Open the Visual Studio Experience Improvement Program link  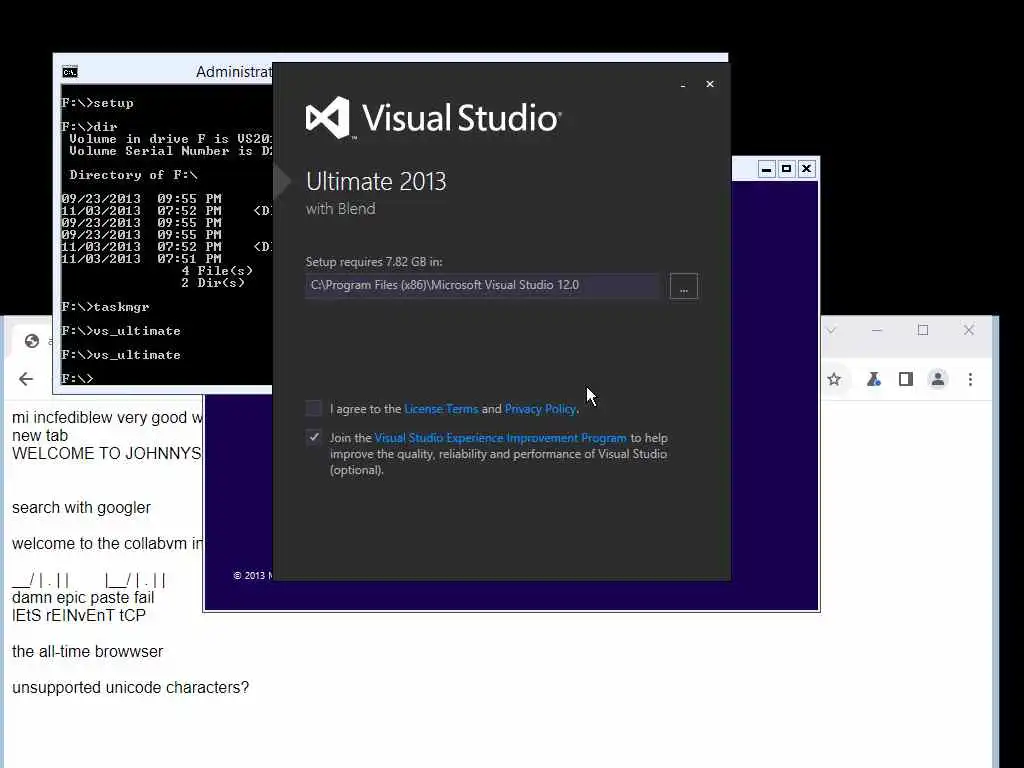pos(500,438)
